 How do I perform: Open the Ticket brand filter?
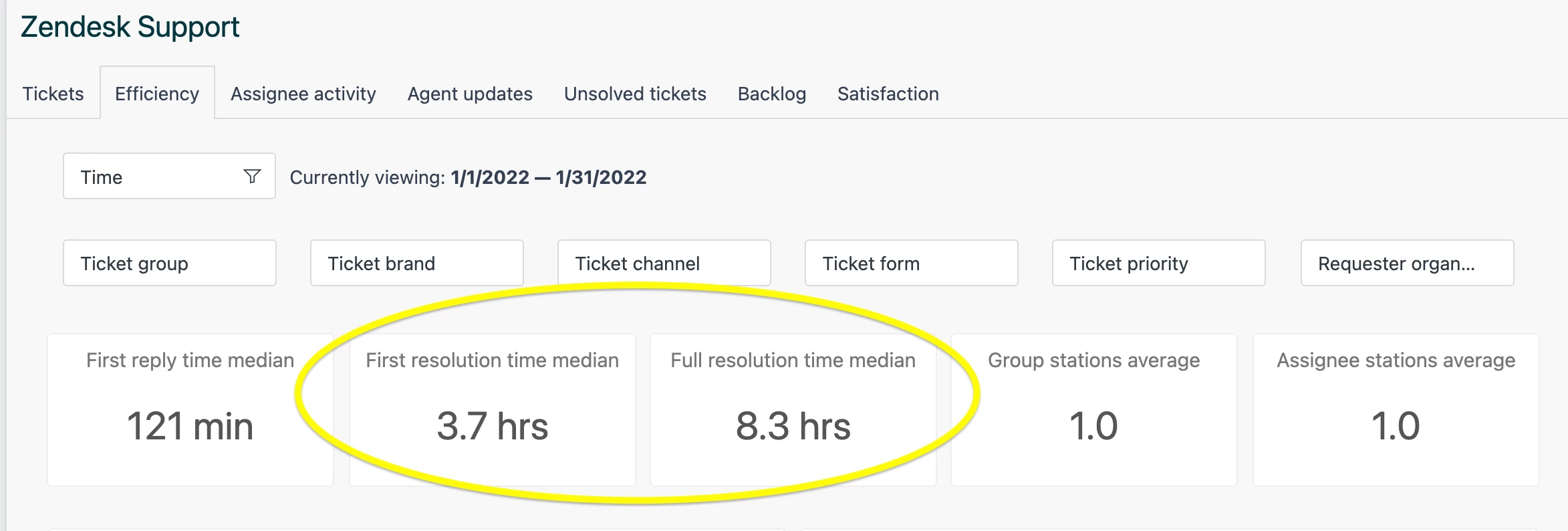click(417, 263)
